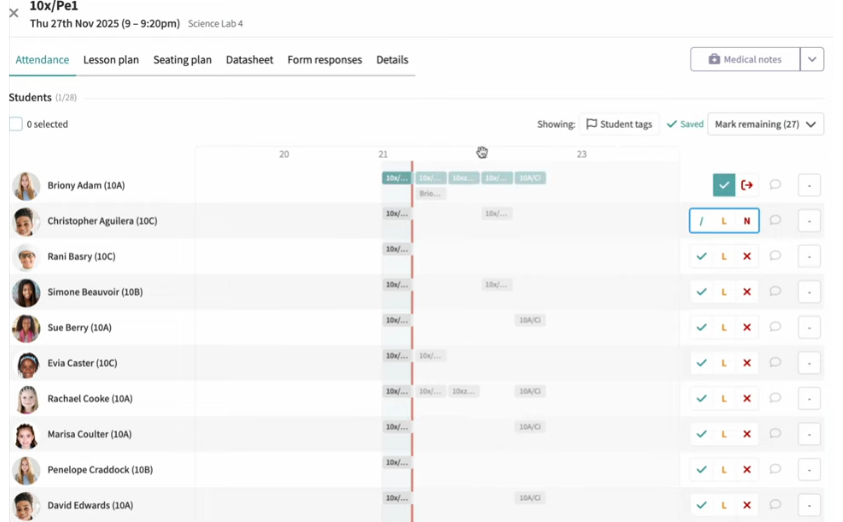843x522 pixels.
Task: Click the Medical notes button
Action: coord(745,60)
